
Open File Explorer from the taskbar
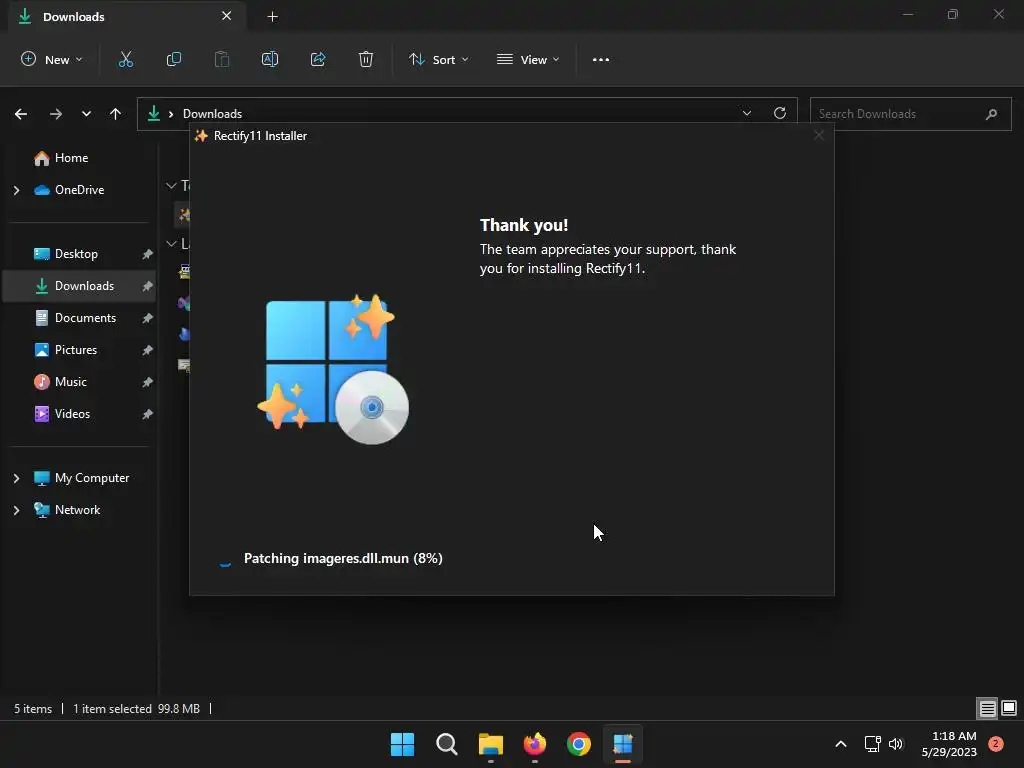(490, 744)
